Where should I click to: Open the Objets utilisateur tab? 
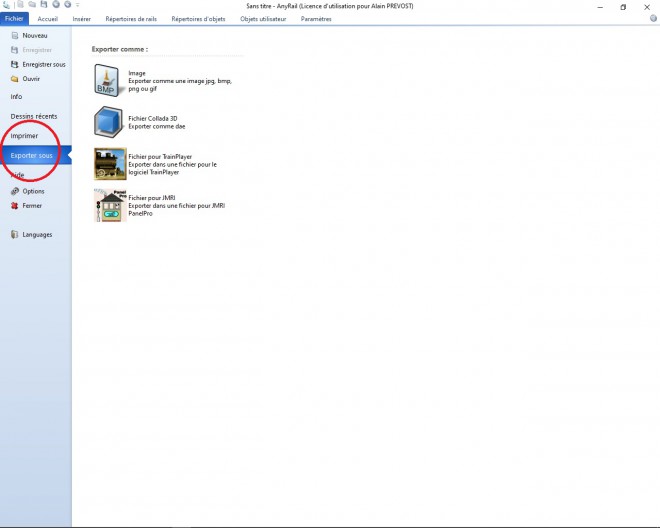point(263,19)
